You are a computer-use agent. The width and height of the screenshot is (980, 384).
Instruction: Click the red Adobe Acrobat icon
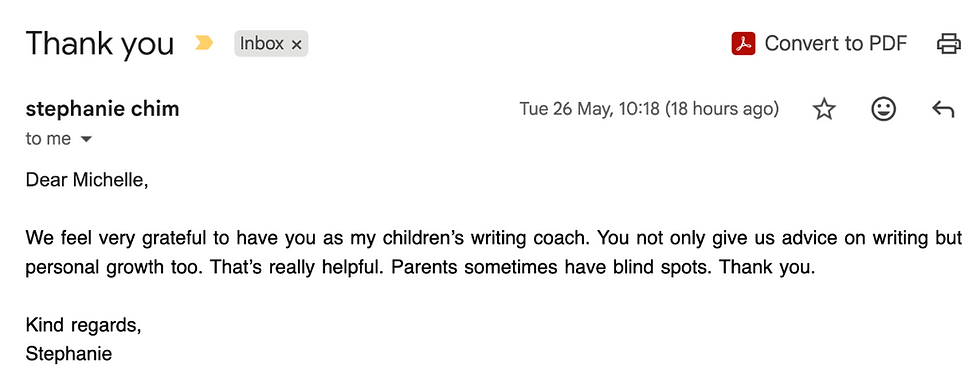click(743, 44)
